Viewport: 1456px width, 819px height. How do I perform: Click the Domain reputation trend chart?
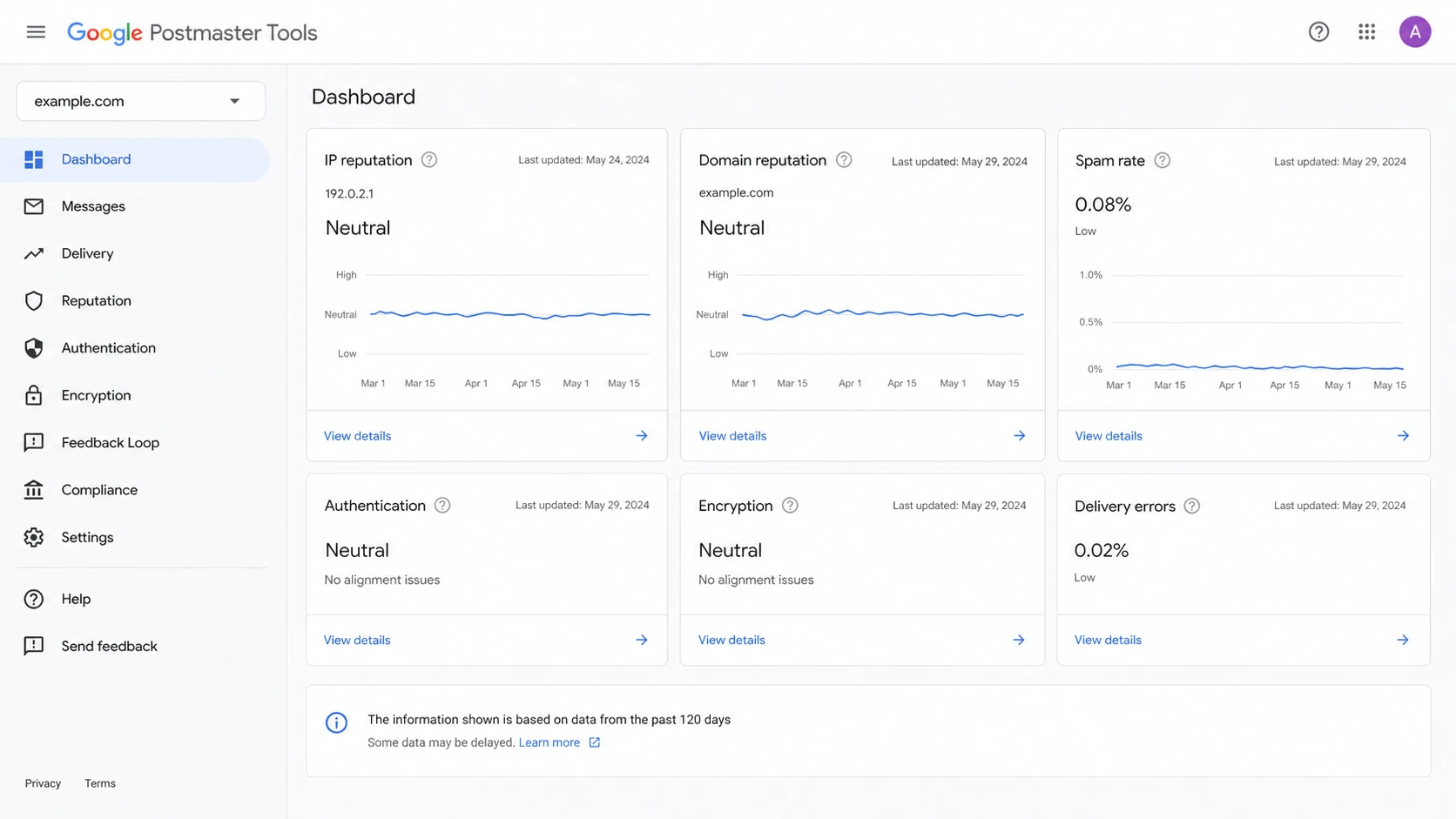[x=862, y=329]
